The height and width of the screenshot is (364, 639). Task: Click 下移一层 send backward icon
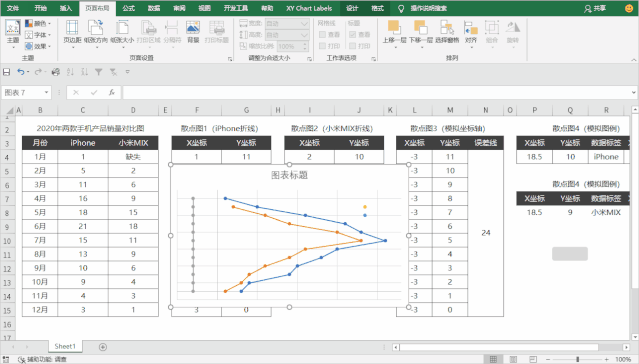(420, 28)
